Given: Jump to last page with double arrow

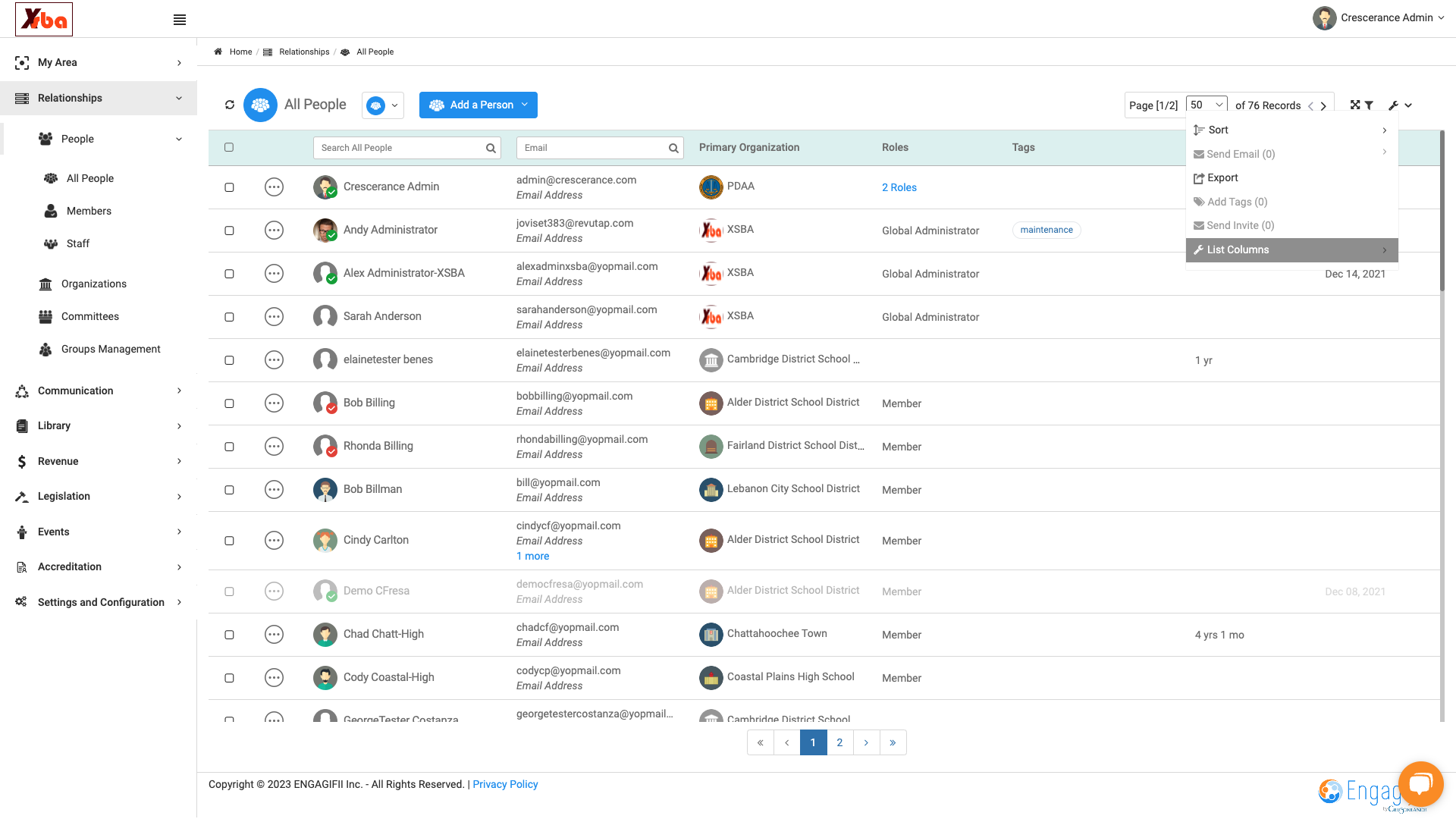Looking at the screenshot, I should (893, 742).
